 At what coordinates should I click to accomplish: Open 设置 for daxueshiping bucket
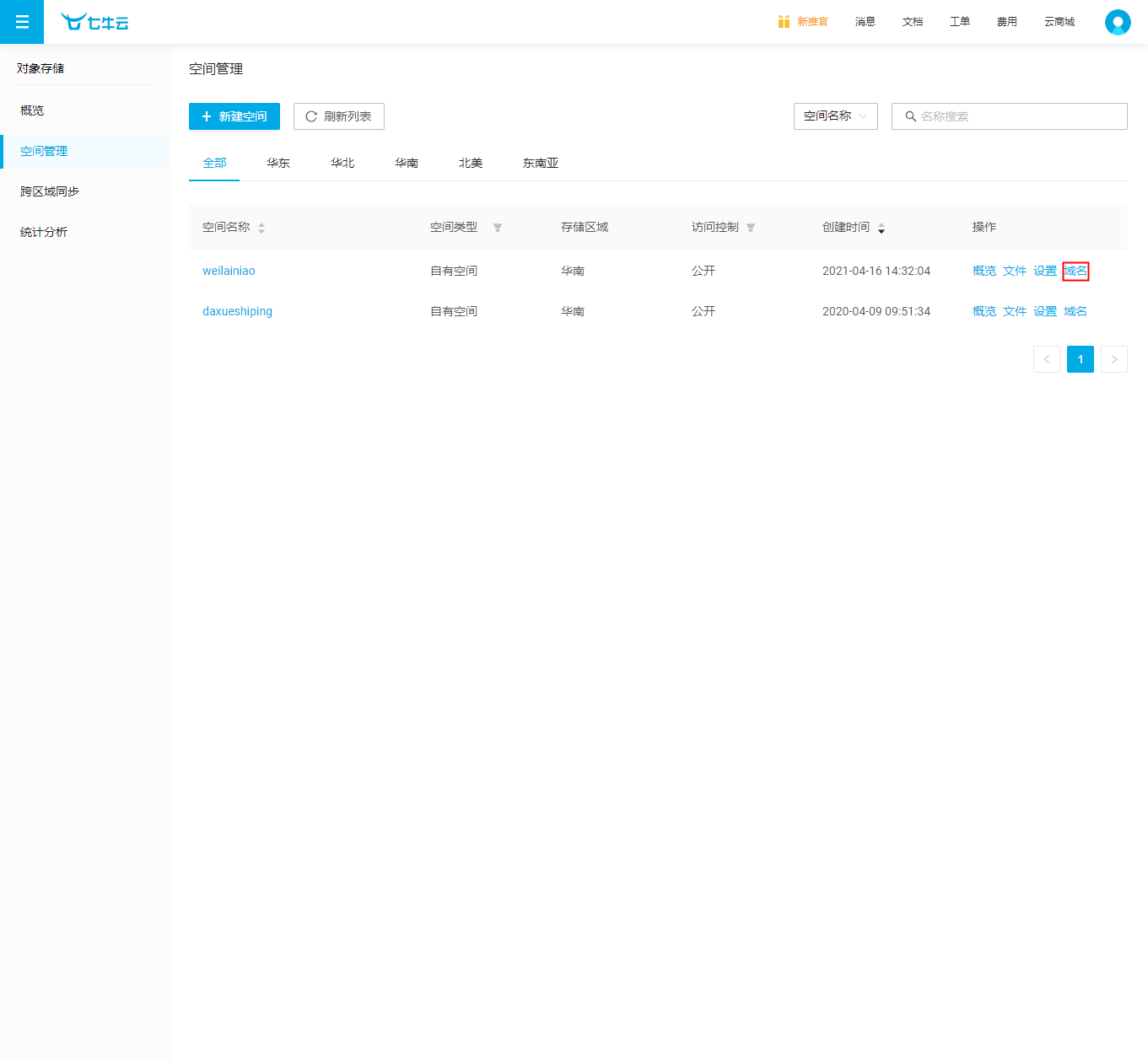1045,311
